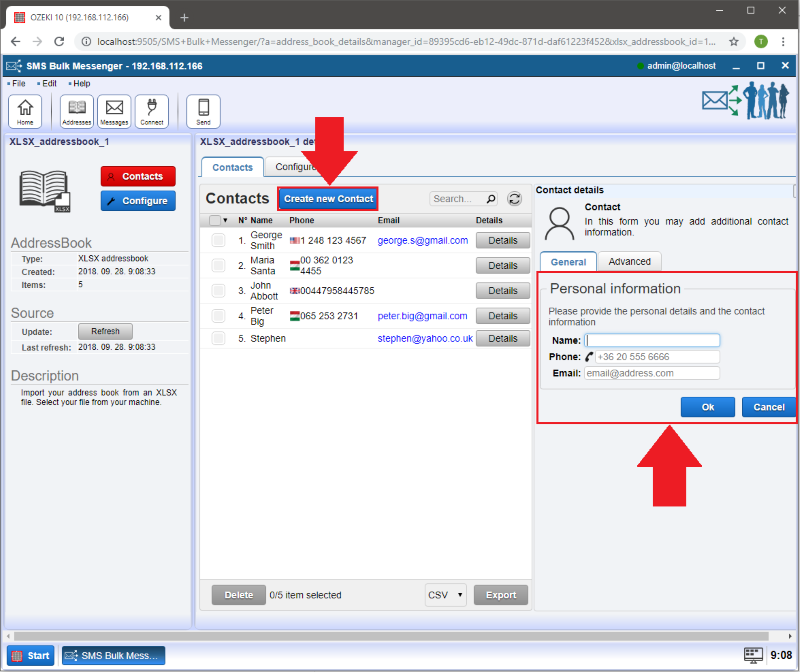Tick the checkbox for George Smith
This screenshot has height=672, width=800.
click(218, 240)
